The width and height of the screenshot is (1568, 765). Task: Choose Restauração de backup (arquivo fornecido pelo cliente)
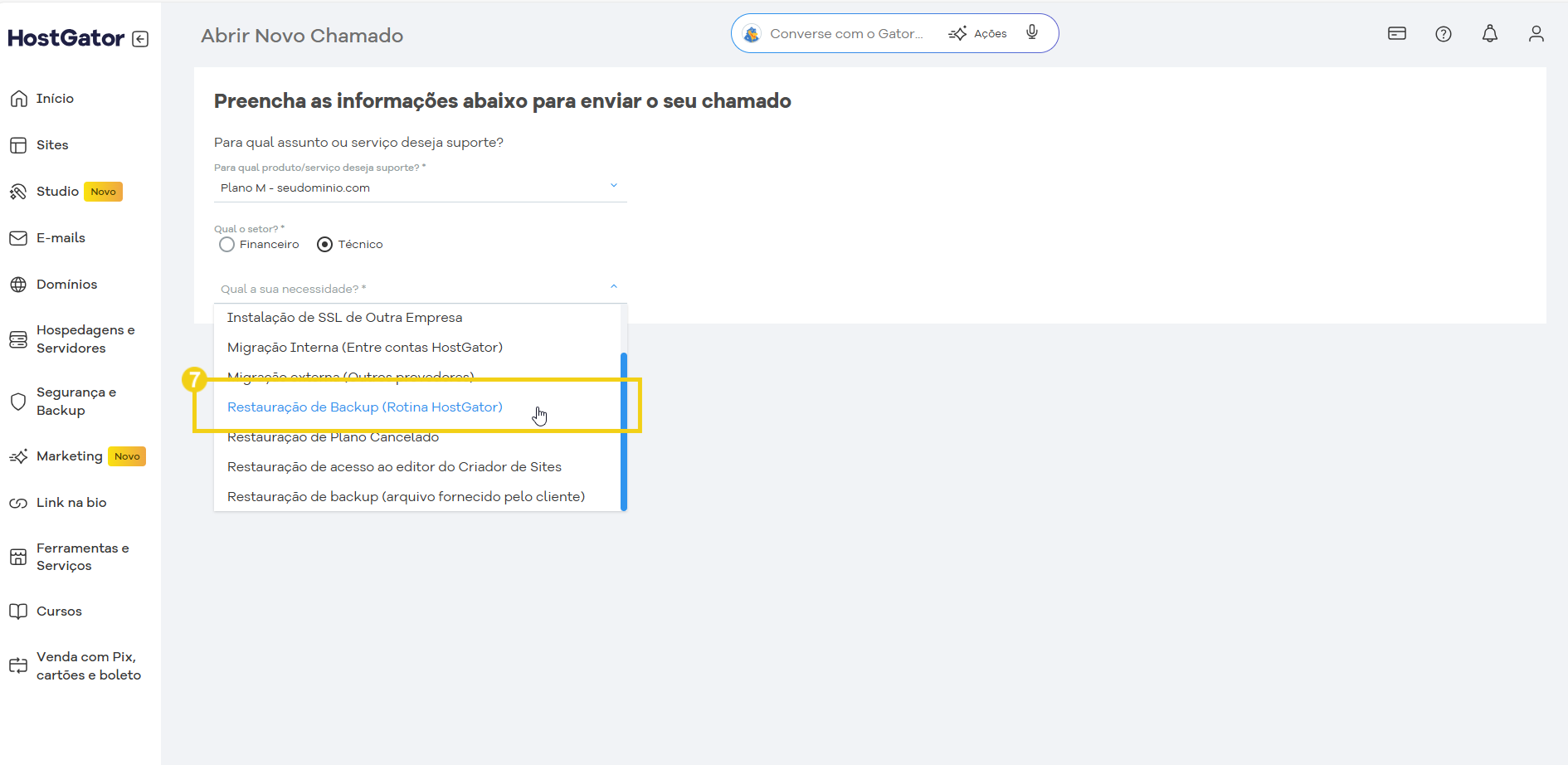(x=417, y=497)
